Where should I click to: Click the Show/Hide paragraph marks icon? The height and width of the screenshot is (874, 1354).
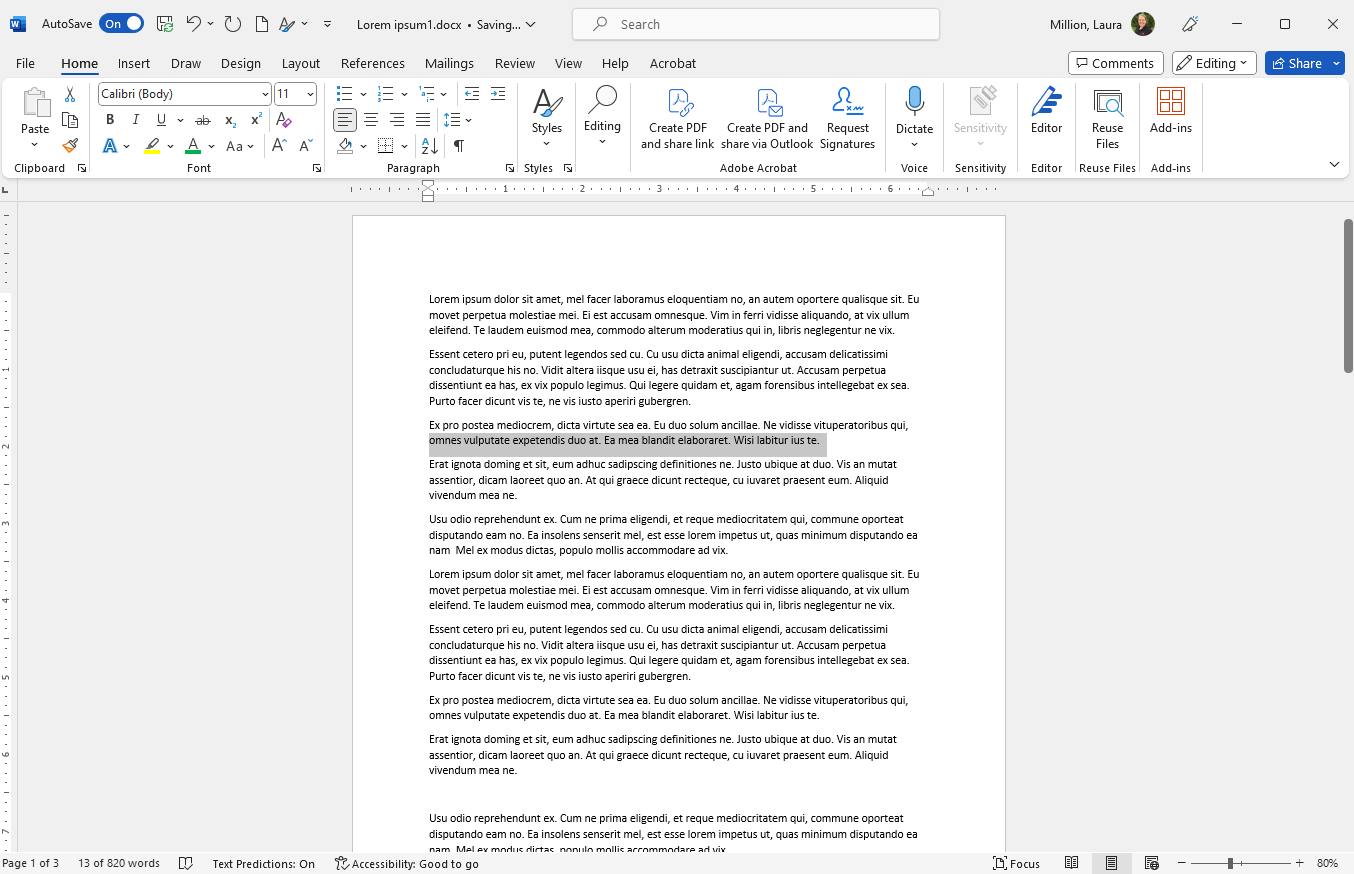tap(458, 146)
